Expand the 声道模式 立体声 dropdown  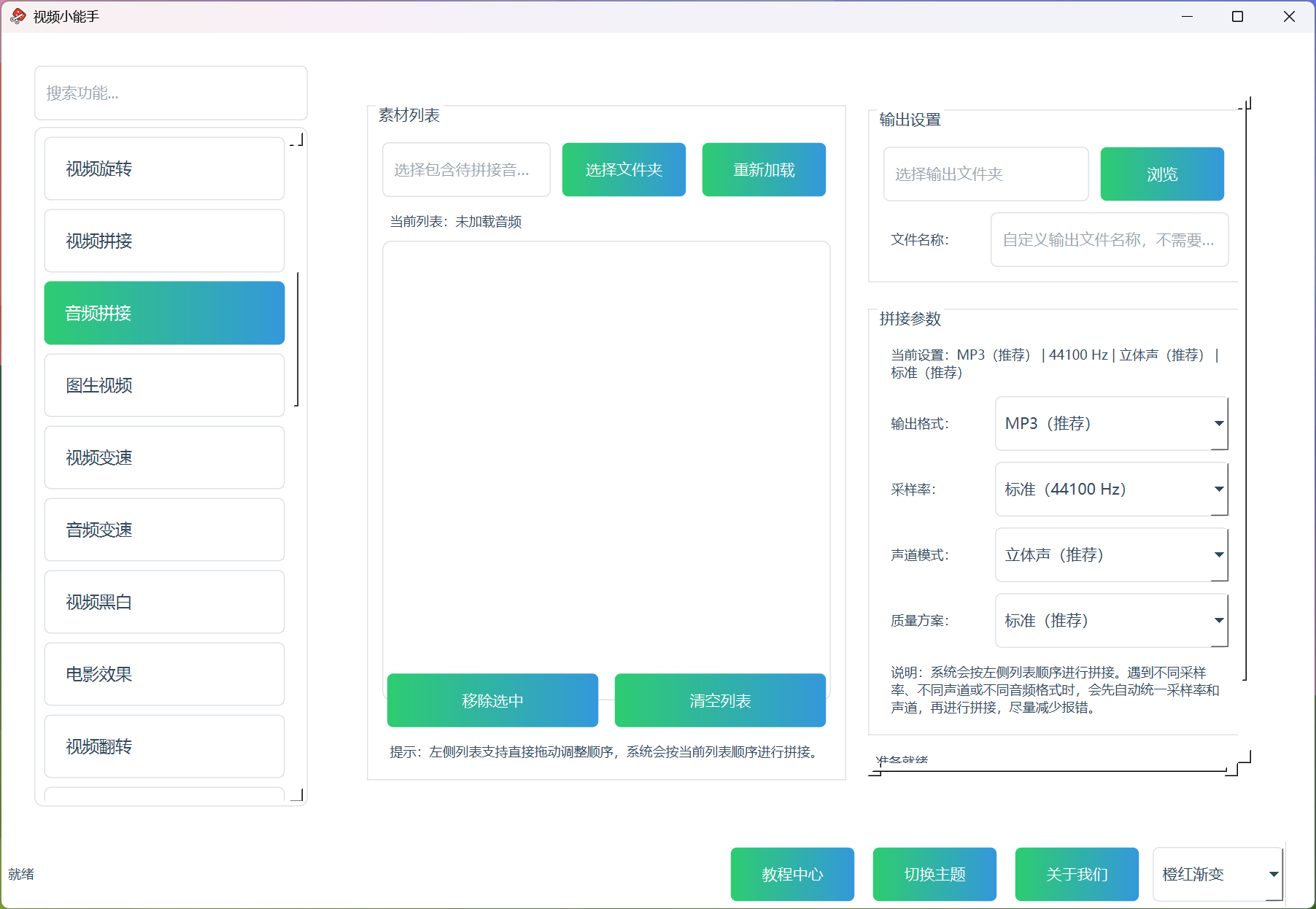[x=1112, y=554]
